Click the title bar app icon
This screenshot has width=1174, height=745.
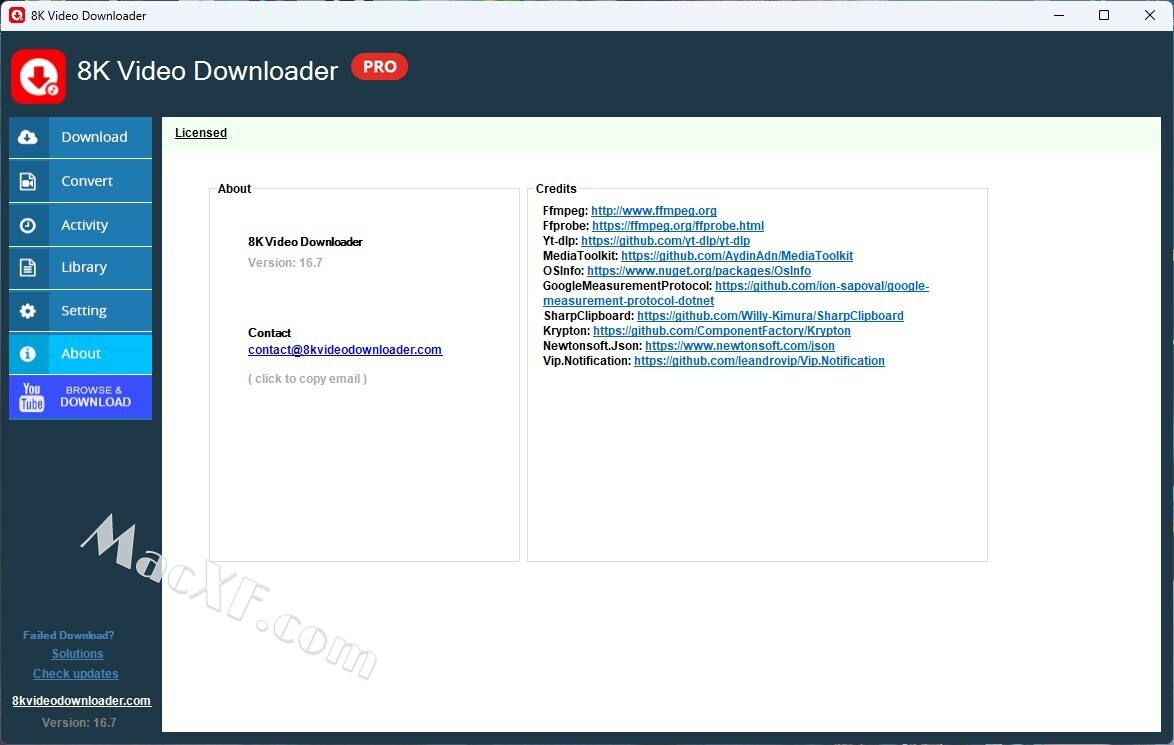point(16,15)
